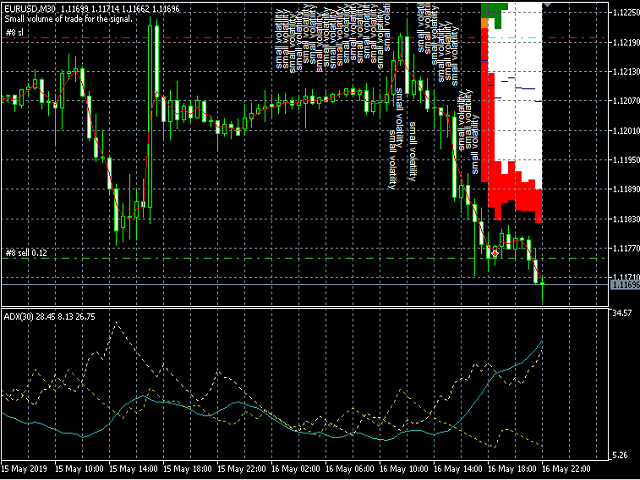Click price level 1.11770 on the scale

[x=626, y=248]
